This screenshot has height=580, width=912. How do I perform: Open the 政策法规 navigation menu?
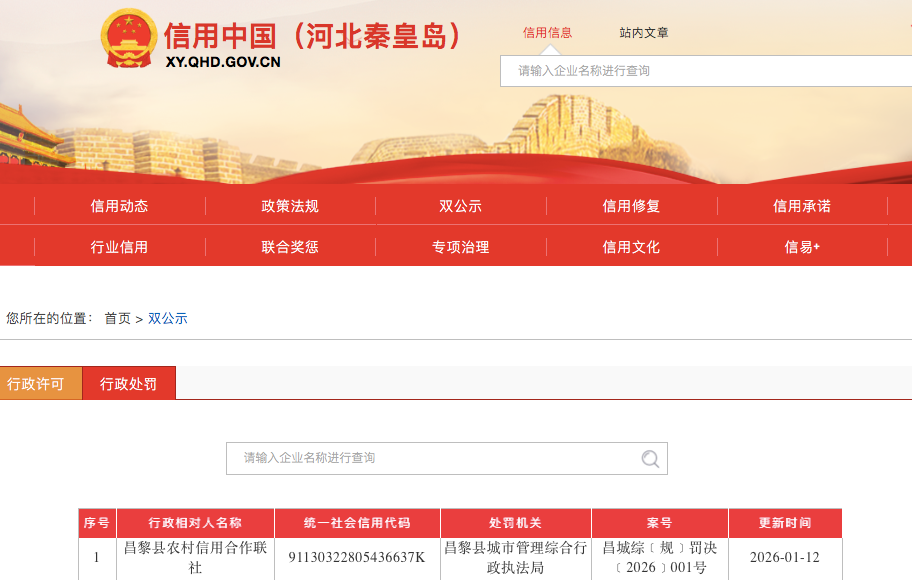tap(290, 206)
